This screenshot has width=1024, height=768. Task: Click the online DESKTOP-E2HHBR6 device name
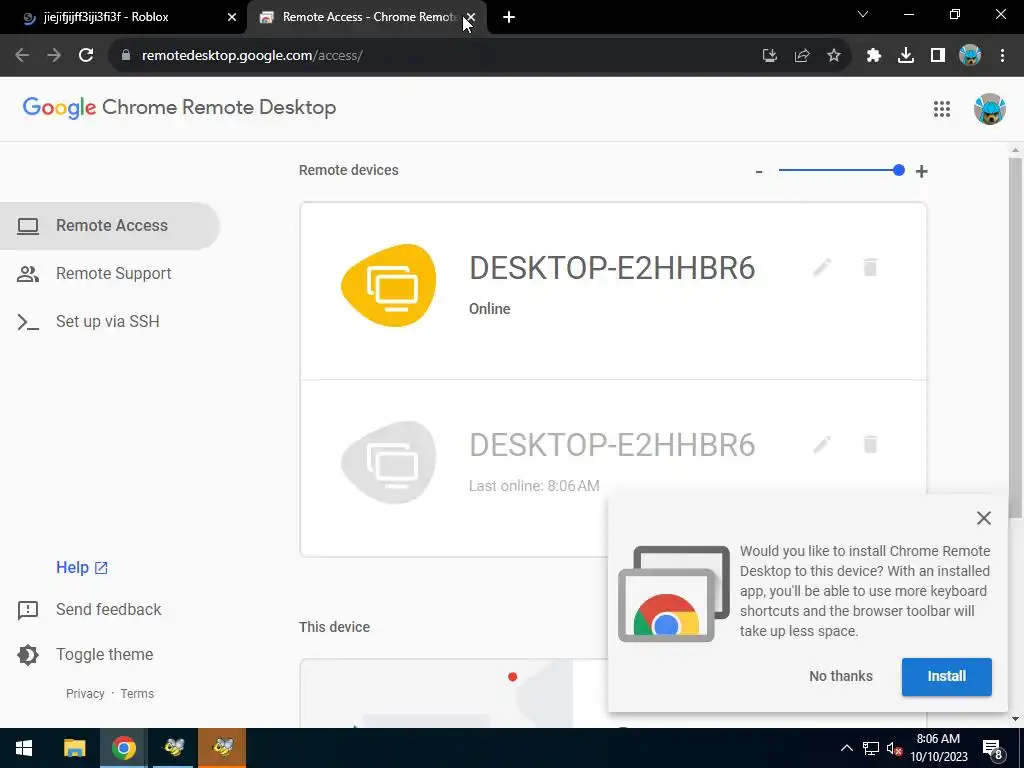coord(612,268)
